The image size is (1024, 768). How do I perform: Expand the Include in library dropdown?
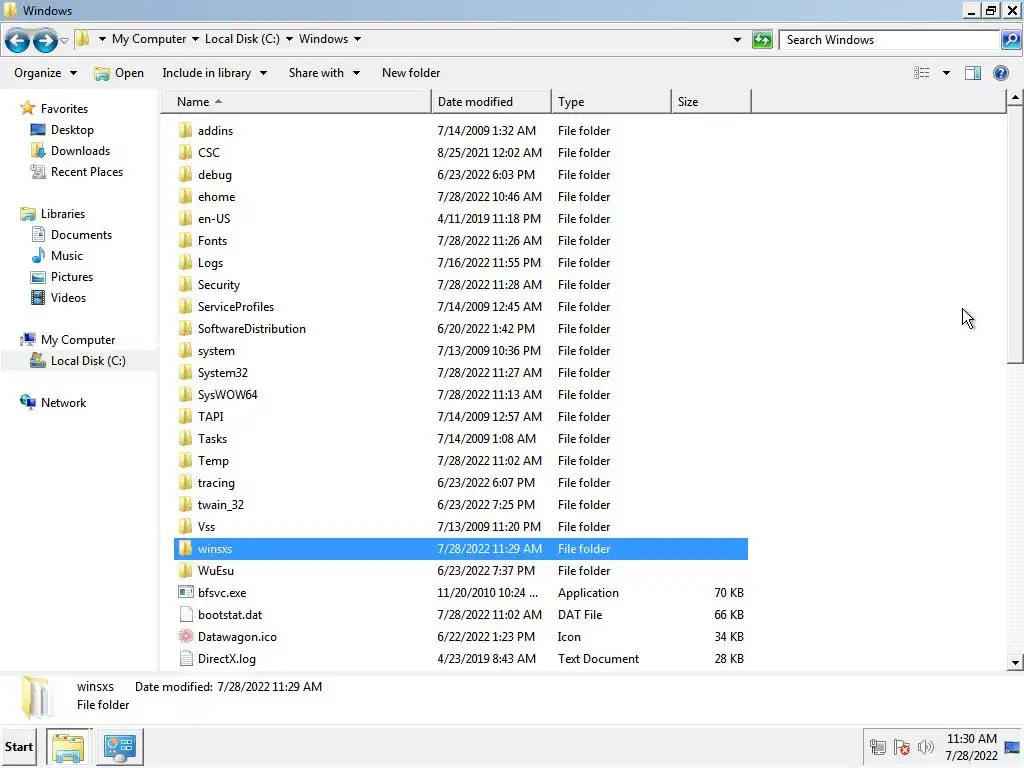[x=214, y=73]
